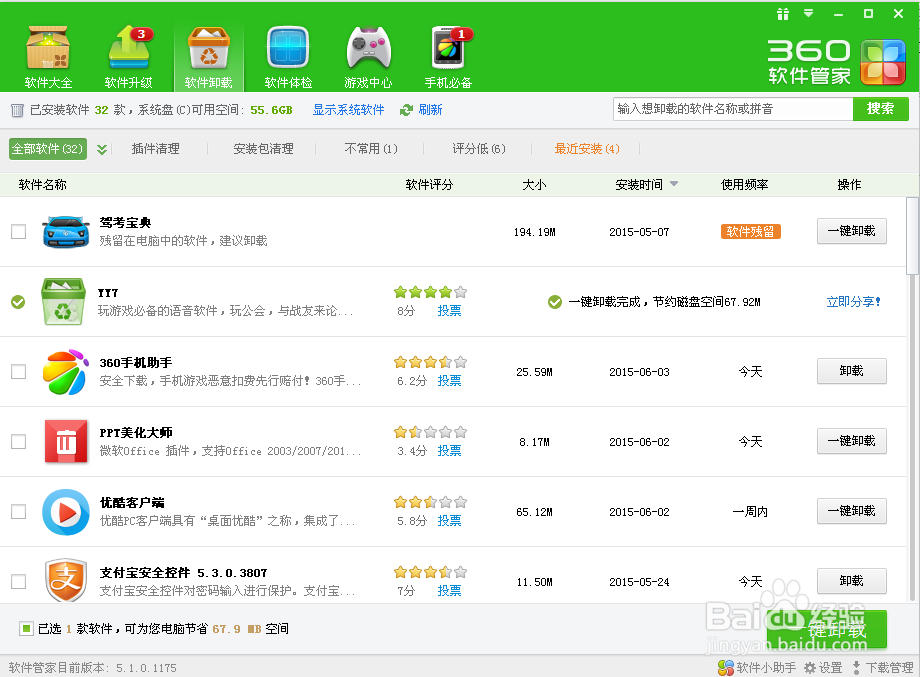920x677 pixels.
Task: Switch to the 安装包清理 tab
Action: point(263,149)
